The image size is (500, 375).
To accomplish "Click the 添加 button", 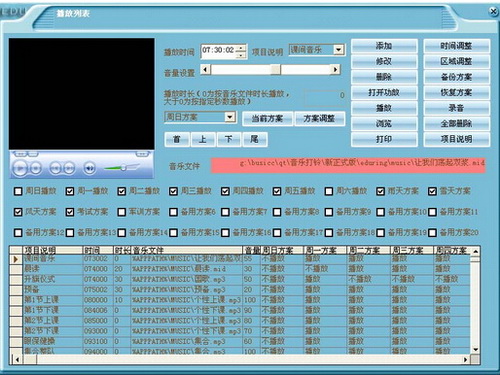I will coord(384,46).
